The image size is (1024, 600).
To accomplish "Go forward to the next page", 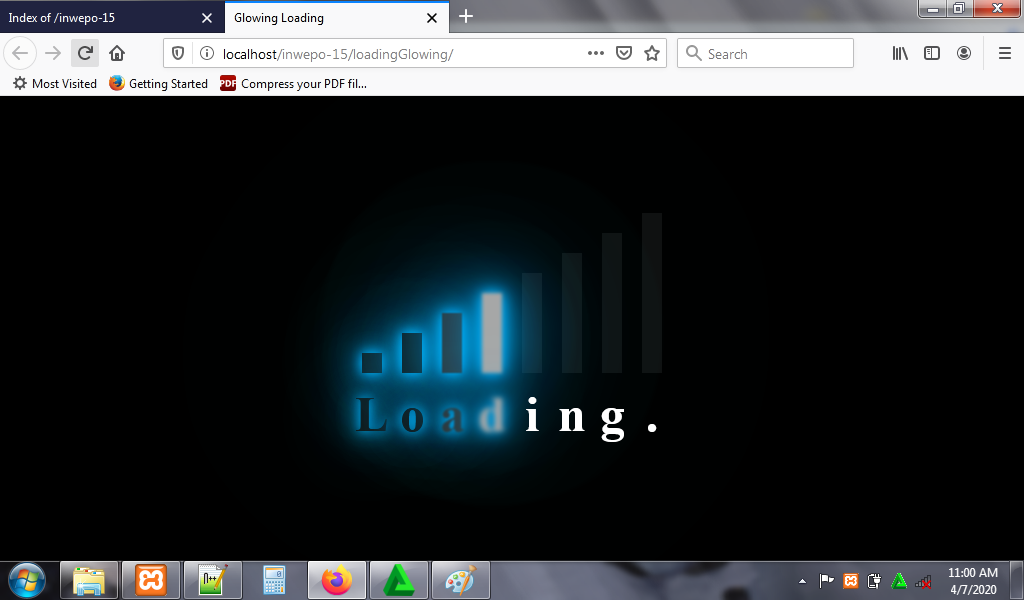I will (x=53, y=53).
